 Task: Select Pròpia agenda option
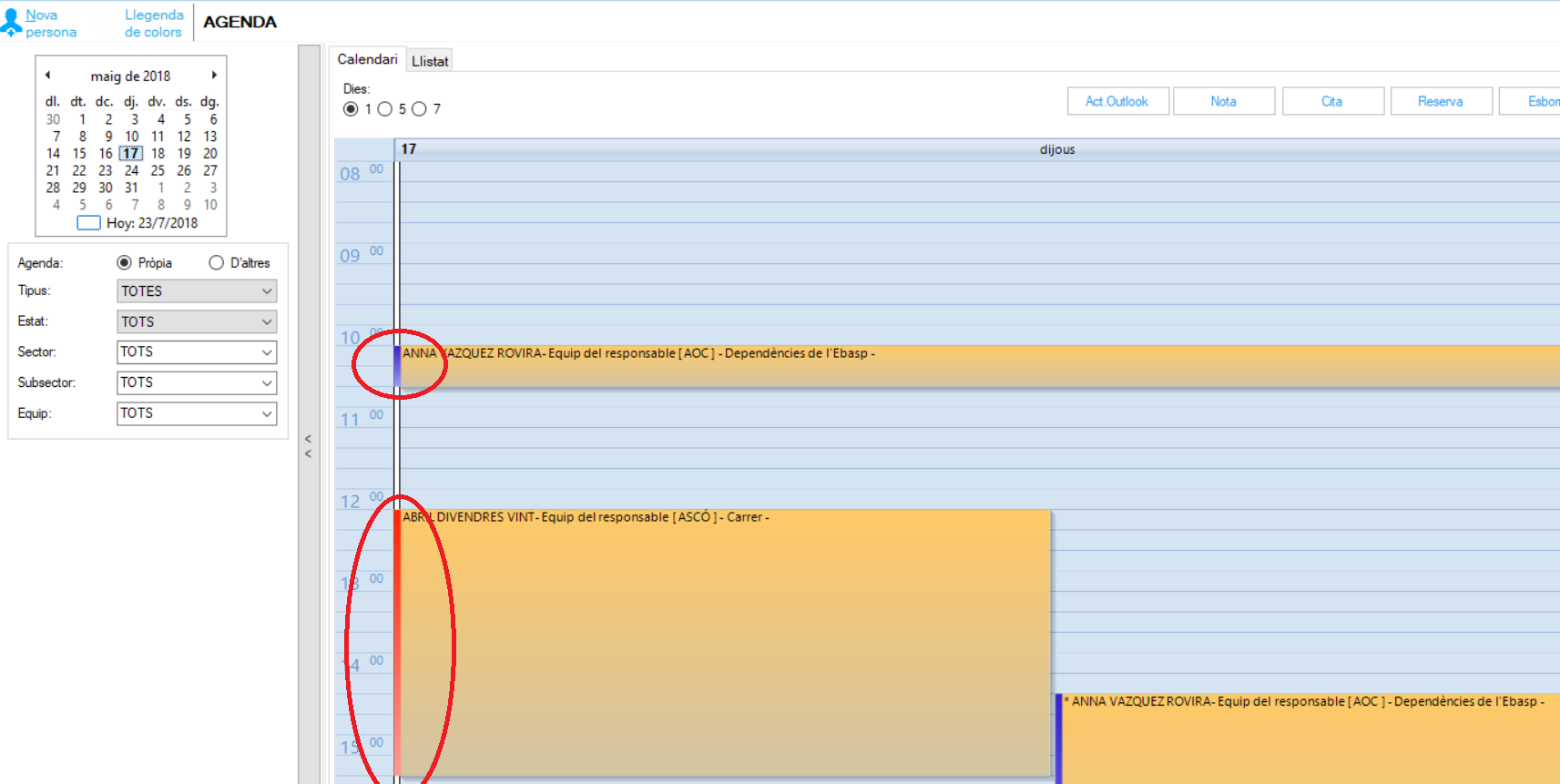[x=125, y=263]
